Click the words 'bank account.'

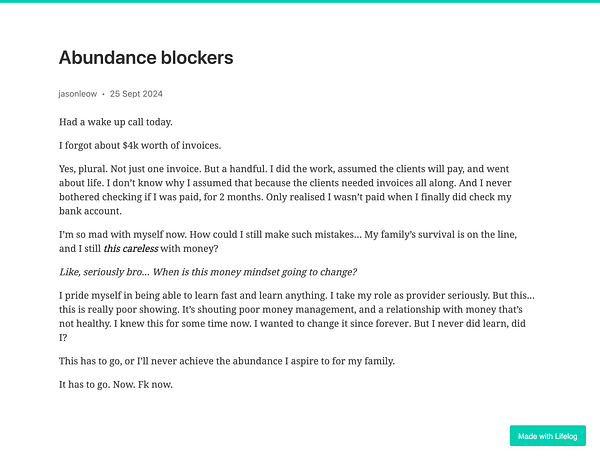click(x=90, y=211)
